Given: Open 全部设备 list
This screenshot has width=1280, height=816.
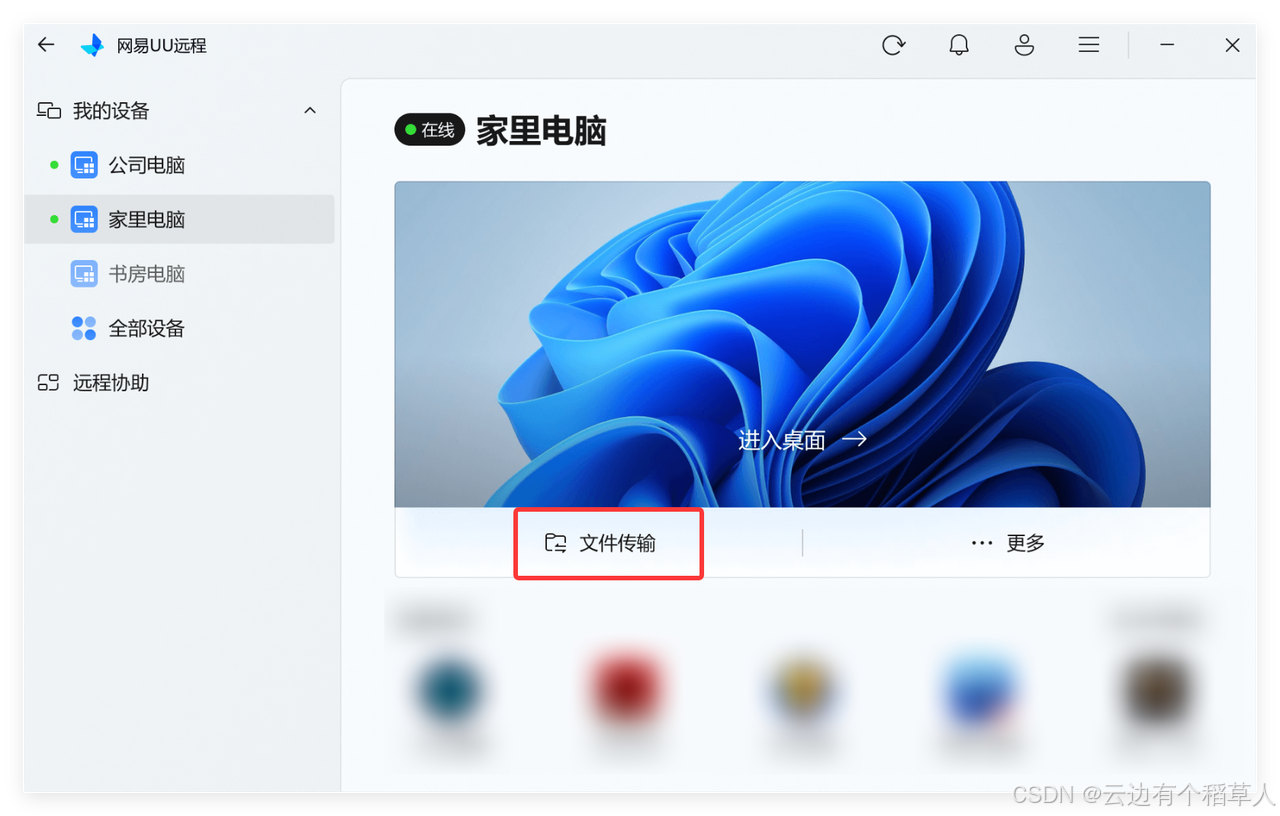Looking at the screenshot, I should click(180, 328).
